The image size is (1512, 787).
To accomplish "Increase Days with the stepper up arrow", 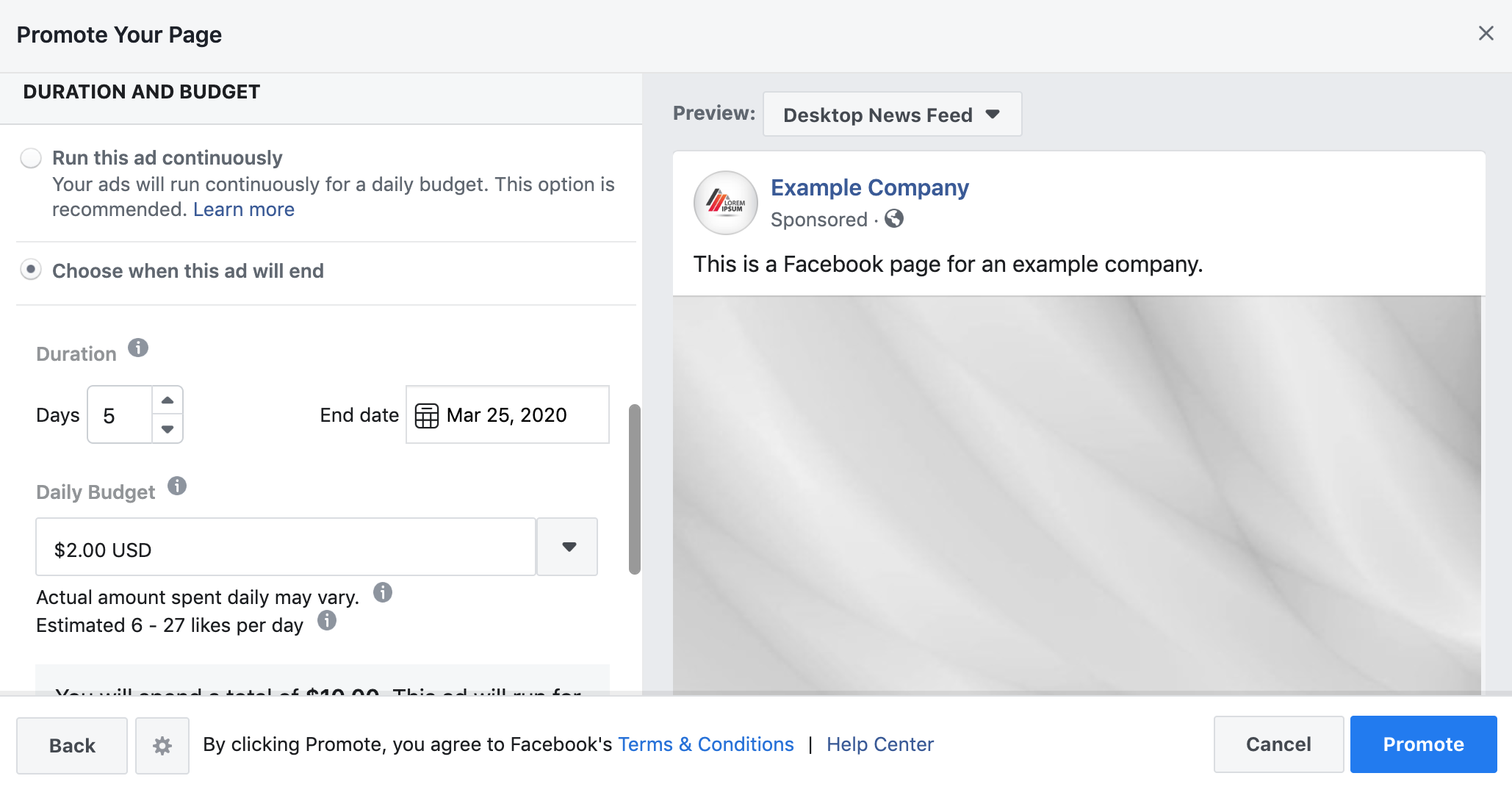I will pyautogui.click(x=168, y=399).
